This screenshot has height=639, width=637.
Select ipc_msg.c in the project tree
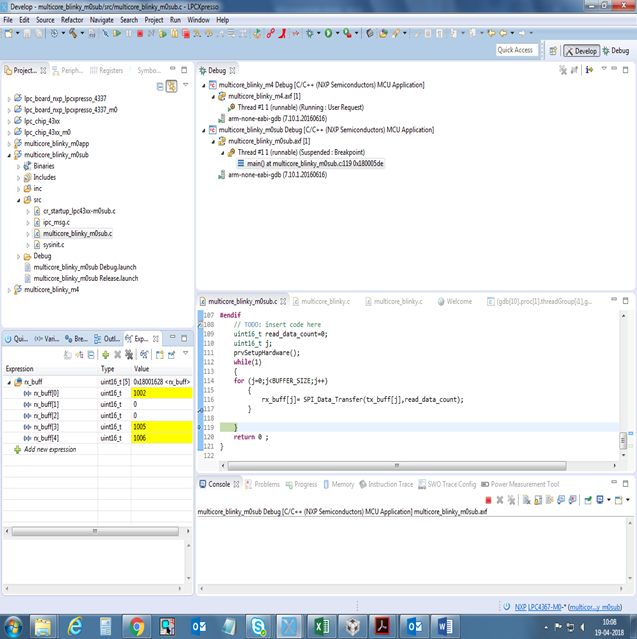[x=56, y=223]
